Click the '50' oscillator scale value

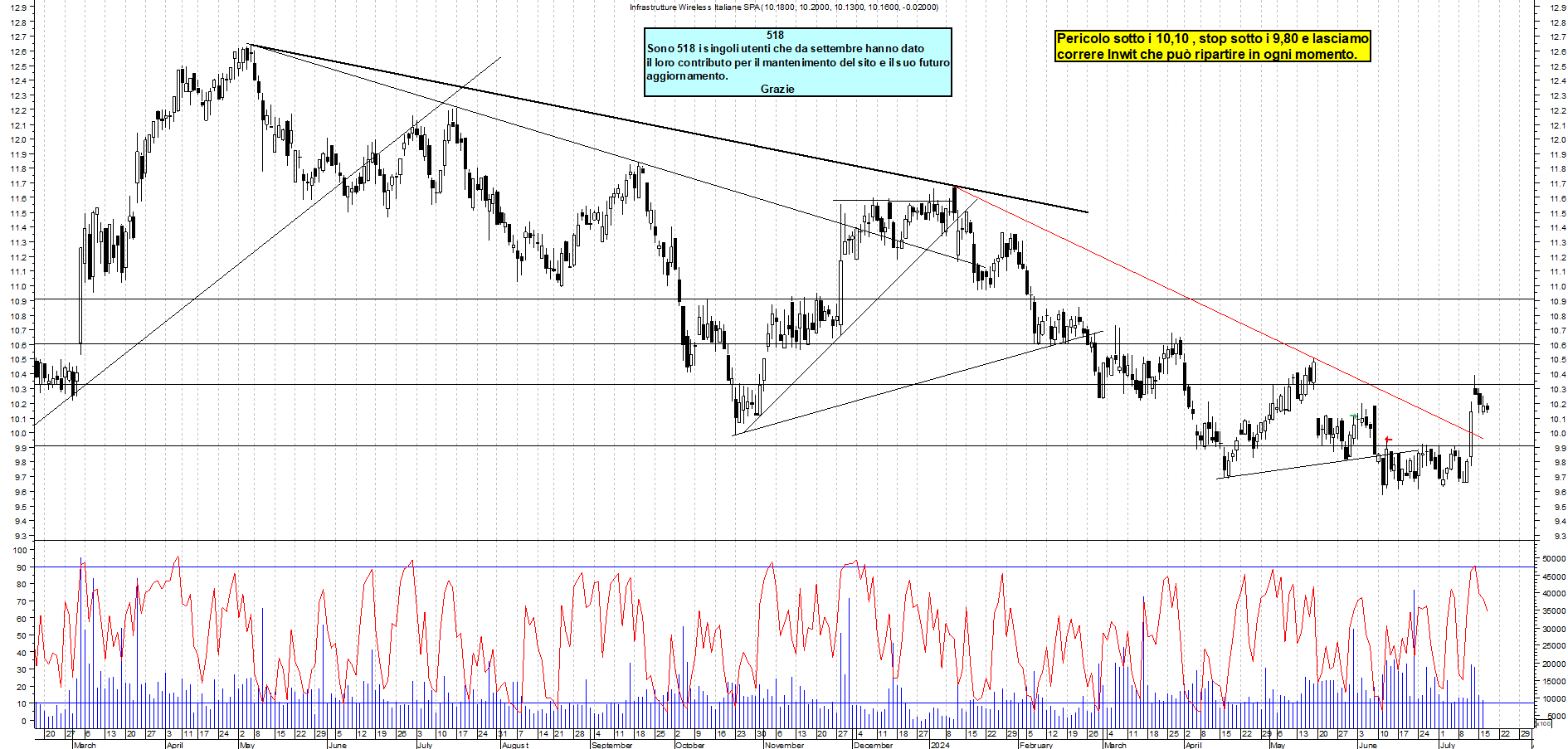tap(22, 635)
